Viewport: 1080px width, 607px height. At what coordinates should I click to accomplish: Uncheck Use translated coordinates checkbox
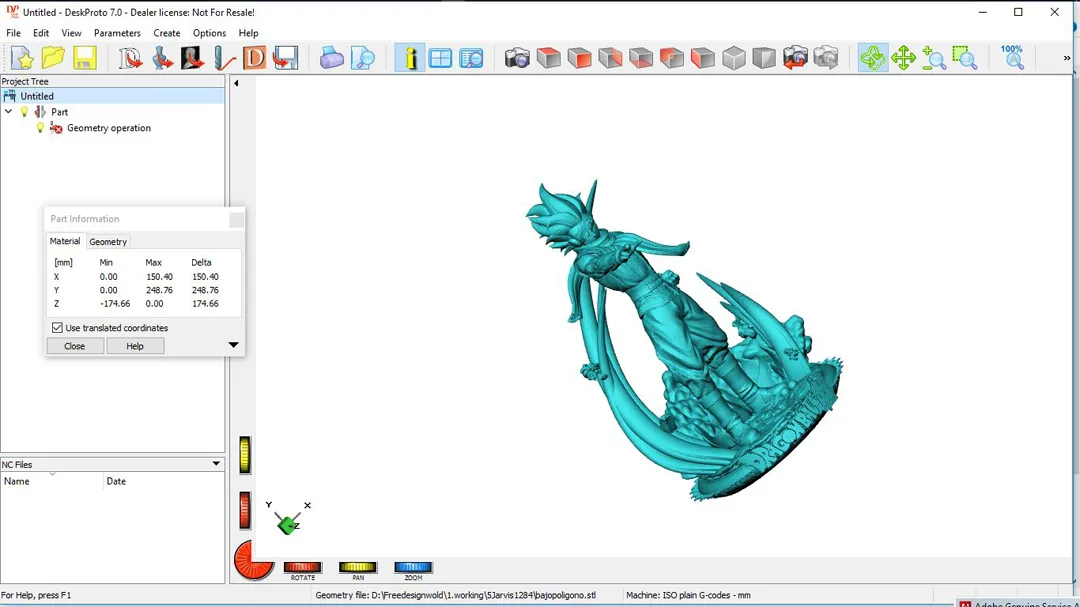point(57,328)
